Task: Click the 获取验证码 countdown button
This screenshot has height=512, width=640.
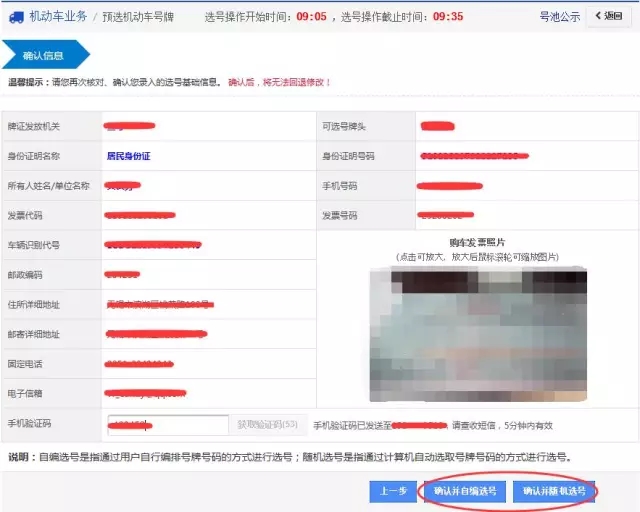Action: (x=268, y=425)
